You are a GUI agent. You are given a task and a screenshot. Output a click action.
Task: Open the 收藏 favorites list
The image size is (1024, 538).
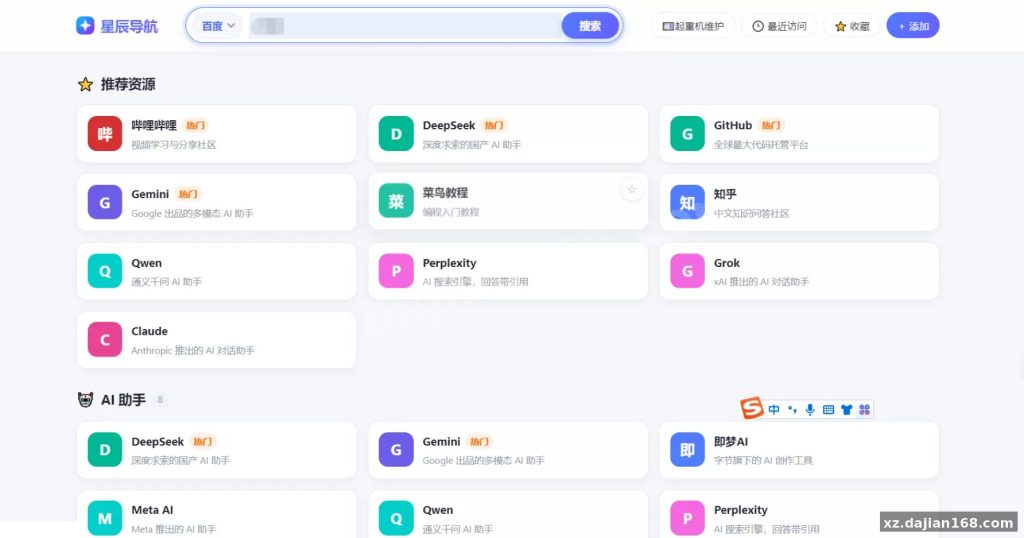(x=852, y=26)
